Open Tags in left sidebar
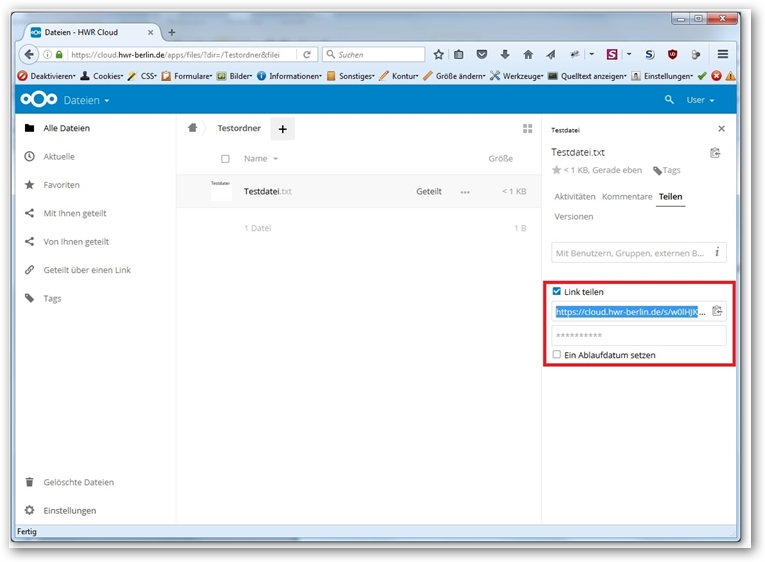765x562 pixels. tap(52, 298)
